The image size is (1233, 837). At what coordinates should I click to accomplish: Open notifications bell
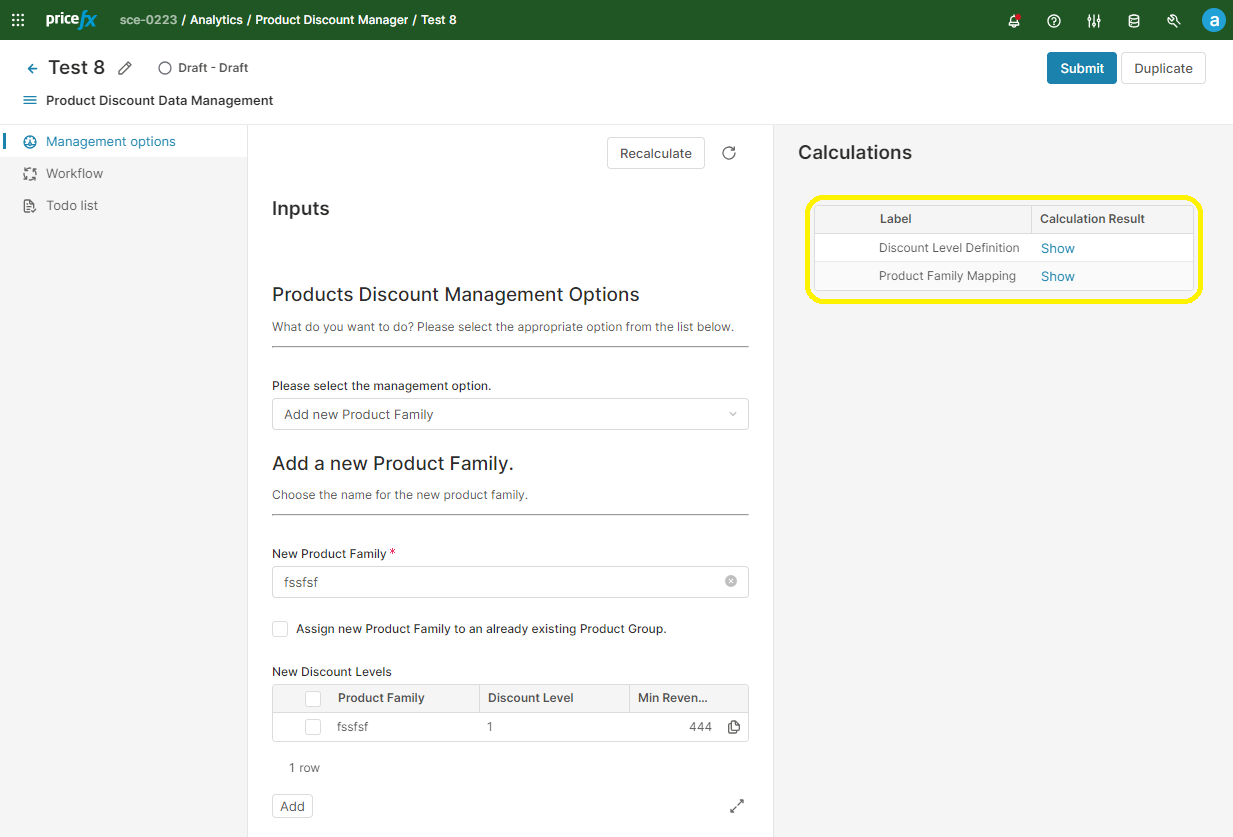pos(1014,20)
